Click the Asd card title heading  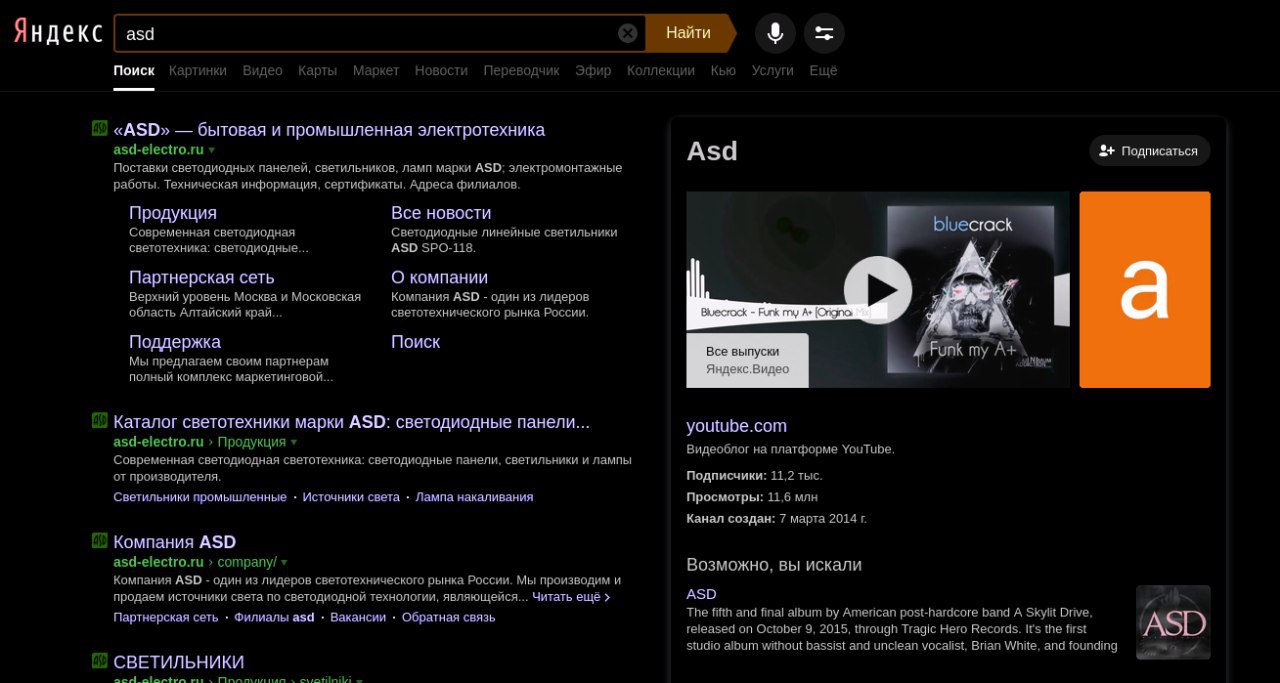(x=712, y=151)
